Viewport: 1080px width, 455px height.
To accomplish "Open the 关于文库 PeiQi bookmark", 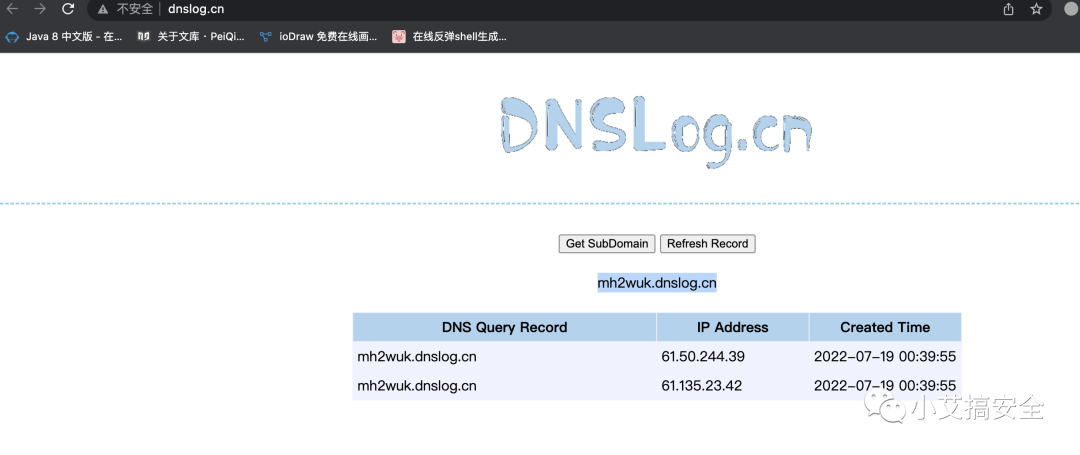I will (191, 37).
